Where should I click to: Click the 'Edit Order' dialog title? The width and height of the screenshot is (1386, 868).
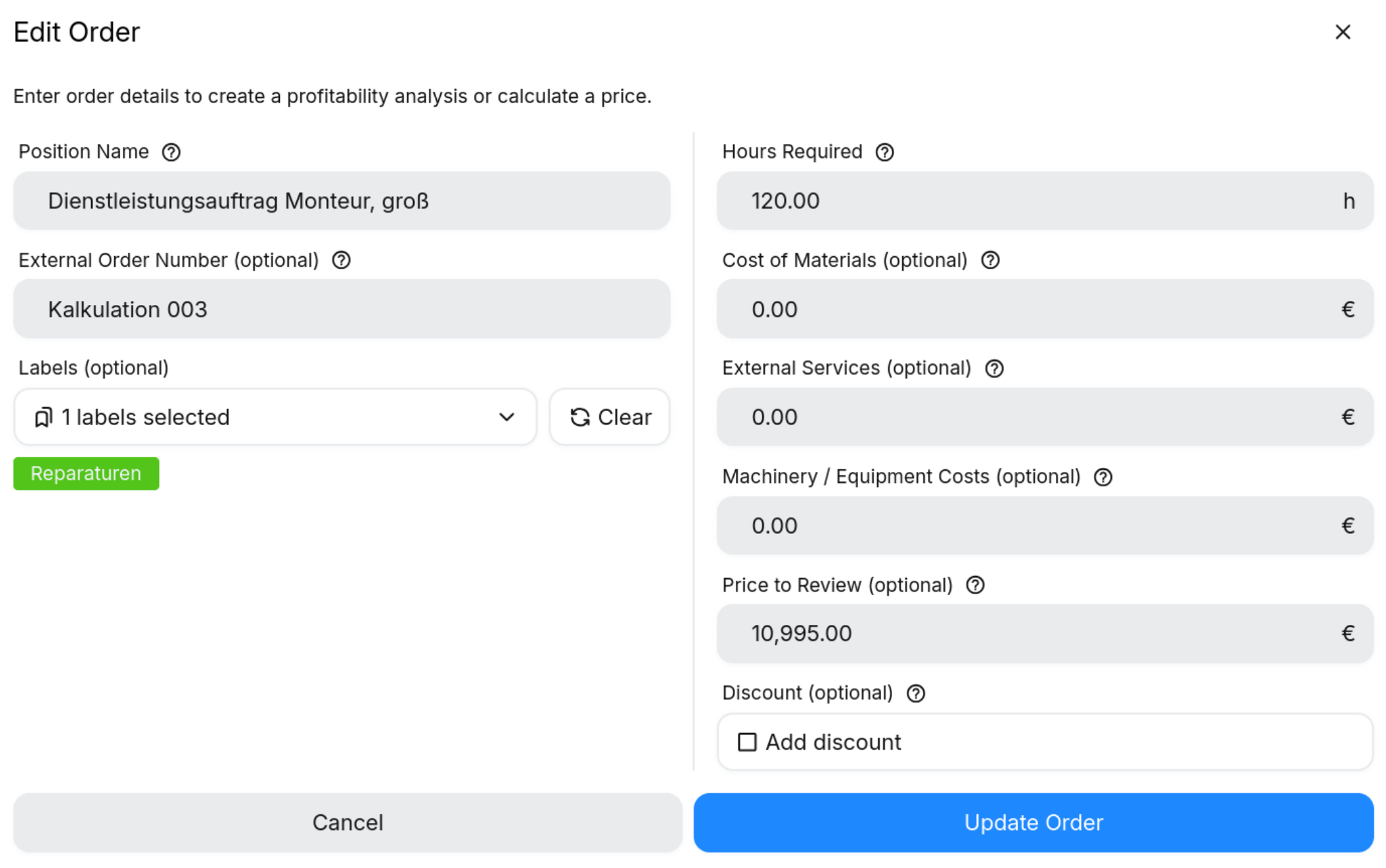77,32
